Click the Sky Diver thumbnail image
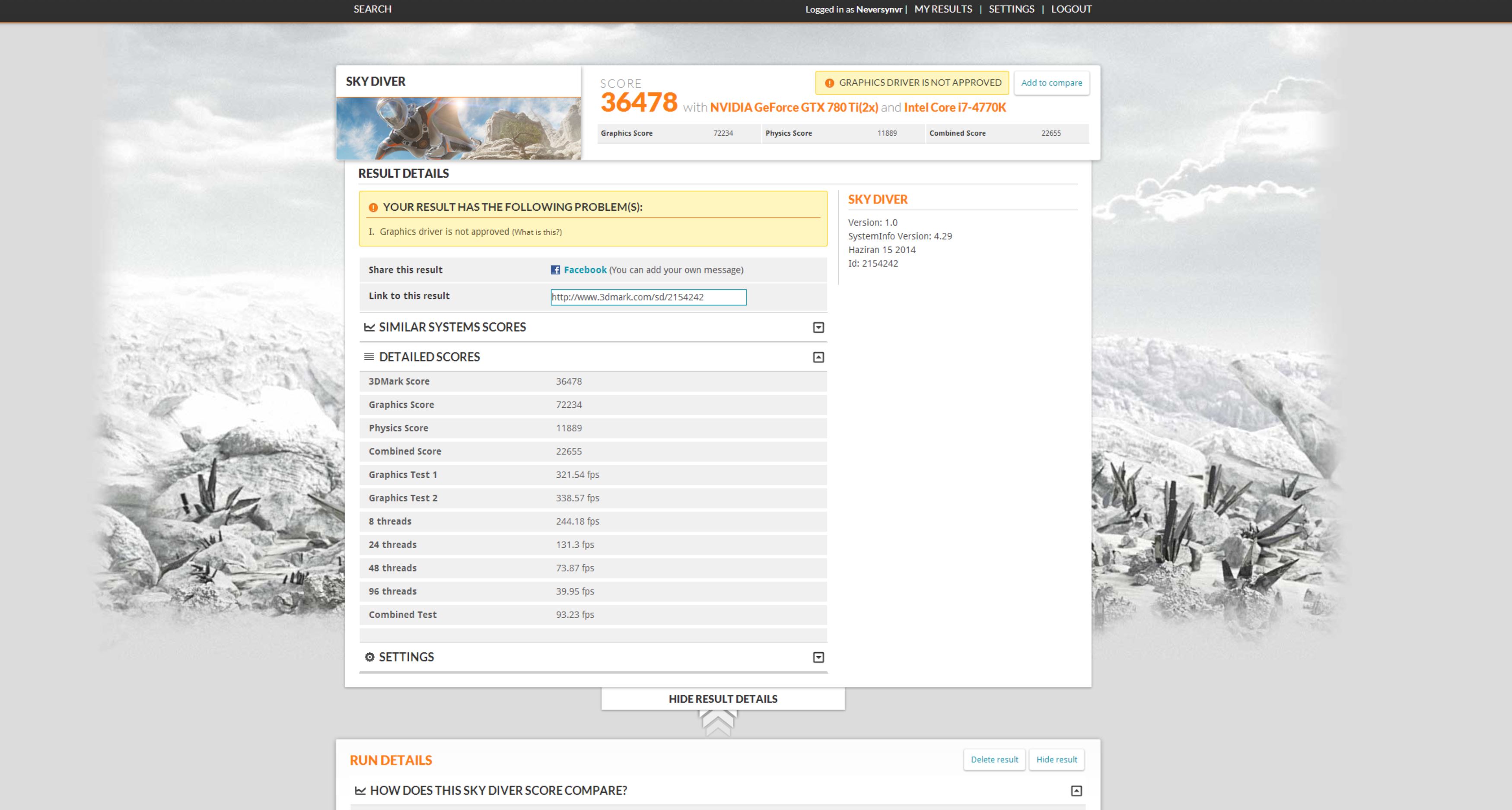Viewport: 1512px width, 810px height. pyautogui.click(x=458, y=129)
